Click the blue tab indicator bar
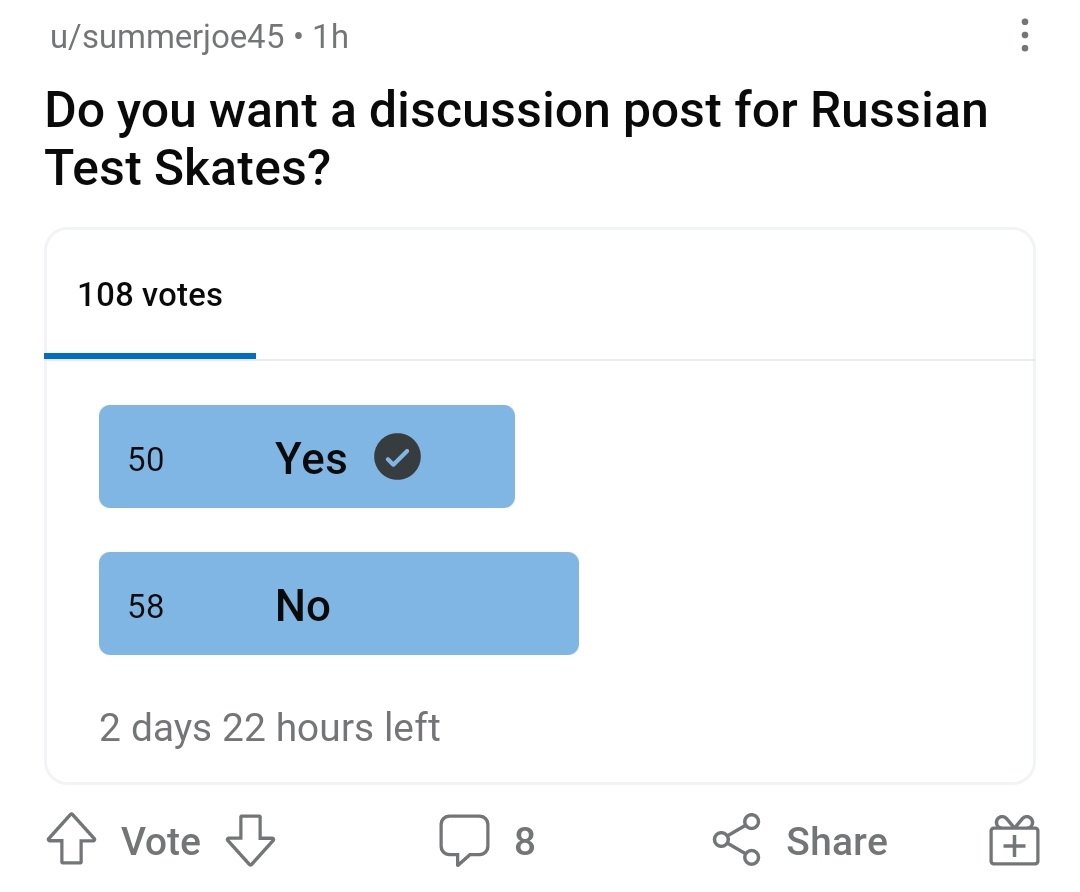Image resolution: width=1080 pixels, height=892 pixels. click(150, 355)
